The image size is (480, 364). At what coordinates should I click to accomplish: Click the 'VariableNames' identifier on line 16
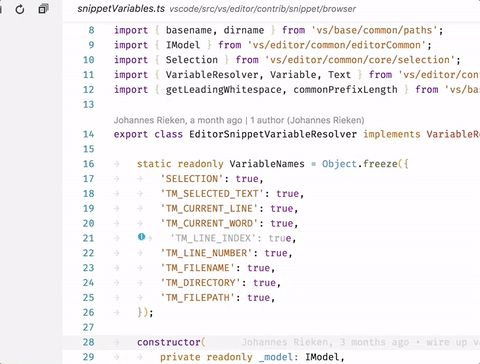267,164
